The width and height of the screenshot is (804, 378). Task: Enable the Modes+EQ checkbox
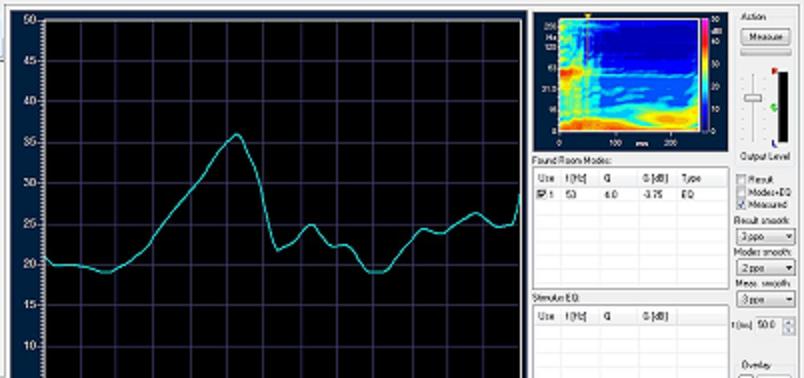[741, 192]
